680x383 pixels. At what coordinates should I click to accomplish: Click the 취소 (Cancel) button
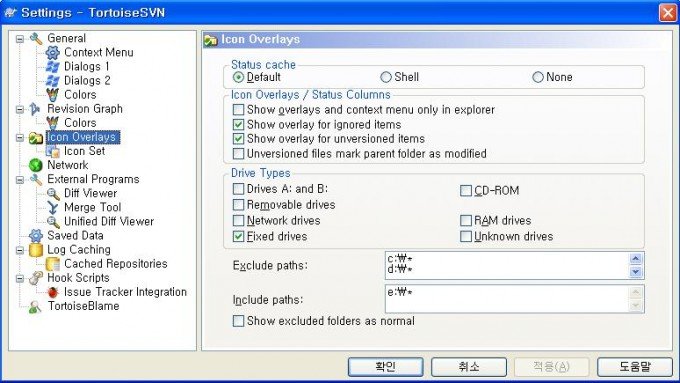[469, 367]
